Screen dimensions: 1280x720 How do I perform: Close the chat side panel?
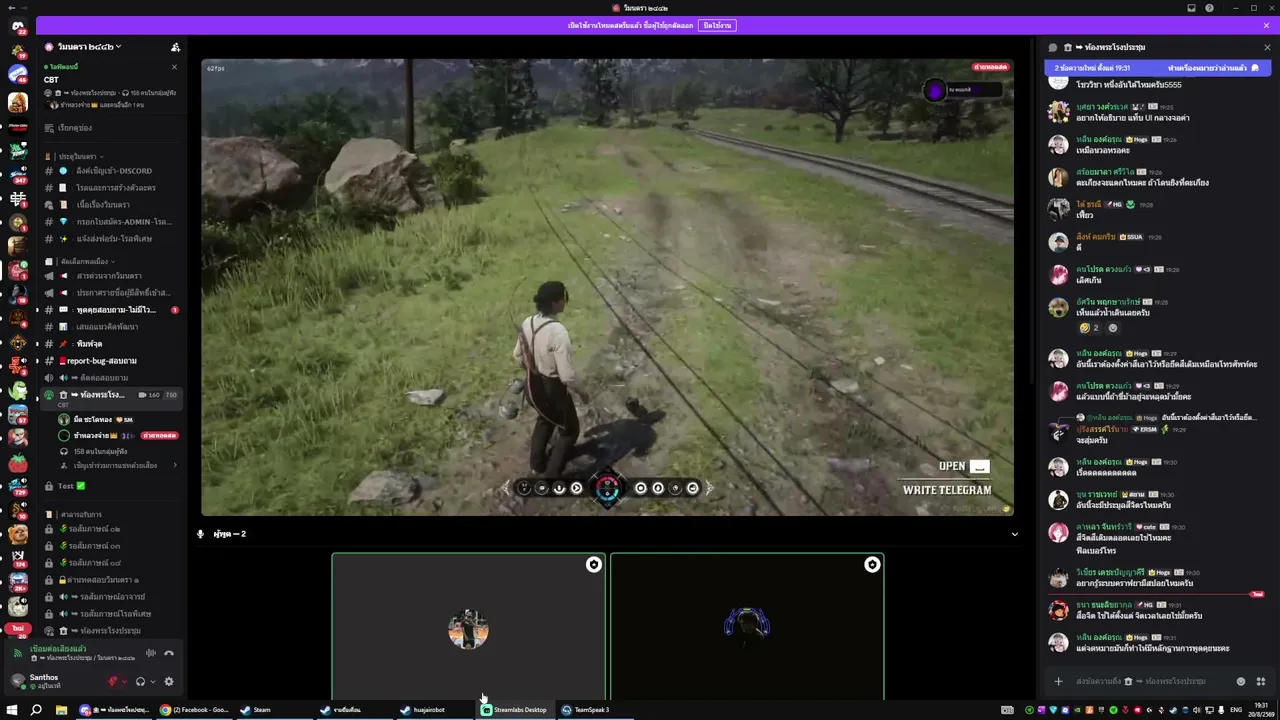click(x=1267, y=47)
